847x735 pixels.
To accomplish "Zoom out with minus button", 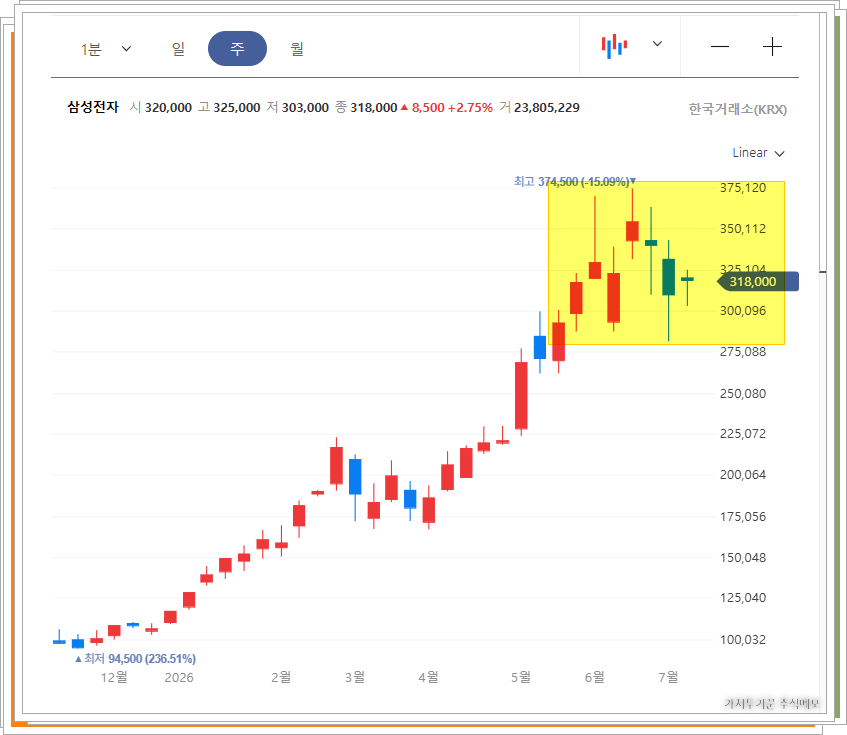I will (x=720, y=47).
